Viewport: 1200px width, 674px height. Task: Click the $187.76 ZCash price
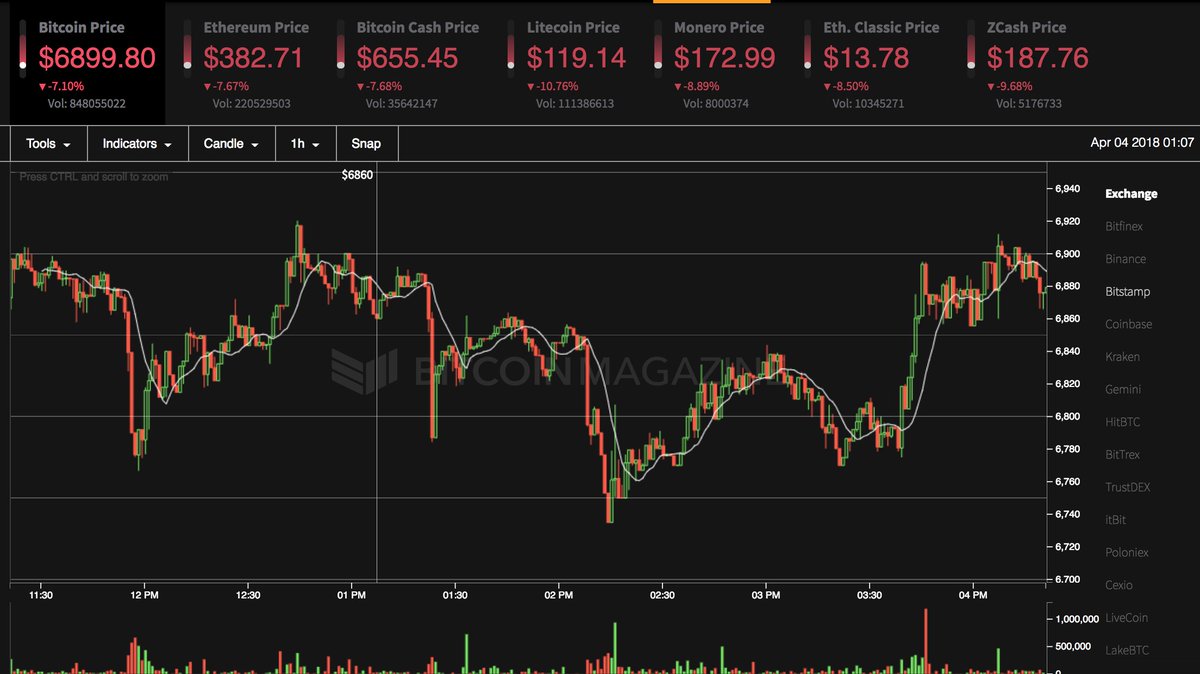pos(1039,58)
